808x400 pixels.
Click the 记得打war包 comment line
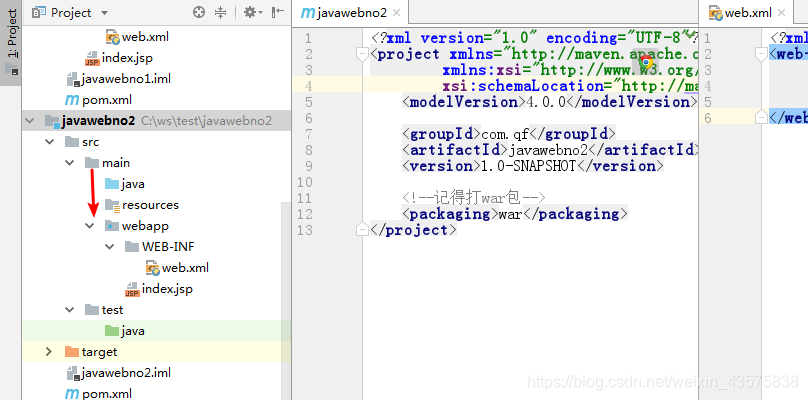(x=474, y=198)
